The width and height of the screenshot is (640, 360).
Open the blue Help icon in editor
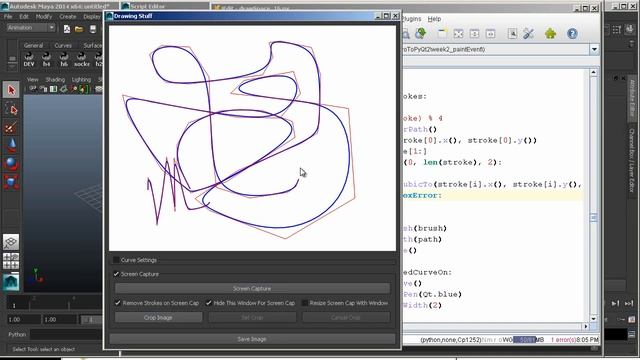tap(572, 33)
